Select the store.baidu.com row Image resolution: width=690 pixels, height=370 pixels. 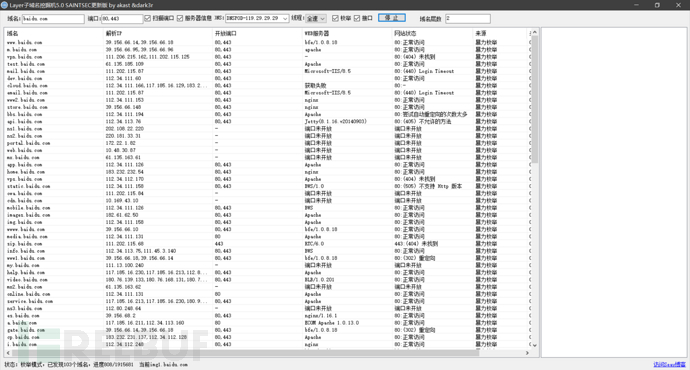tap(267, 107)
